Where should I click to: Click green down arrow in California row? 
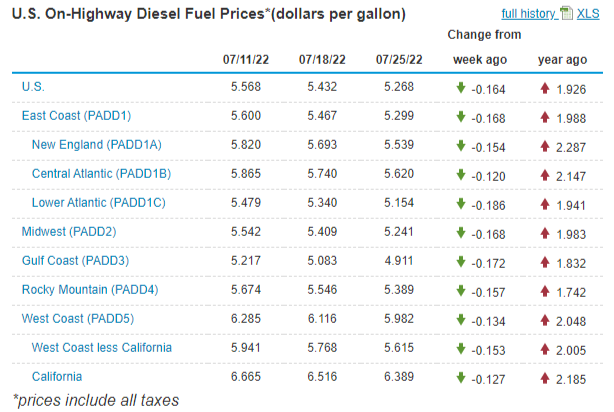[x=459, y=377]
